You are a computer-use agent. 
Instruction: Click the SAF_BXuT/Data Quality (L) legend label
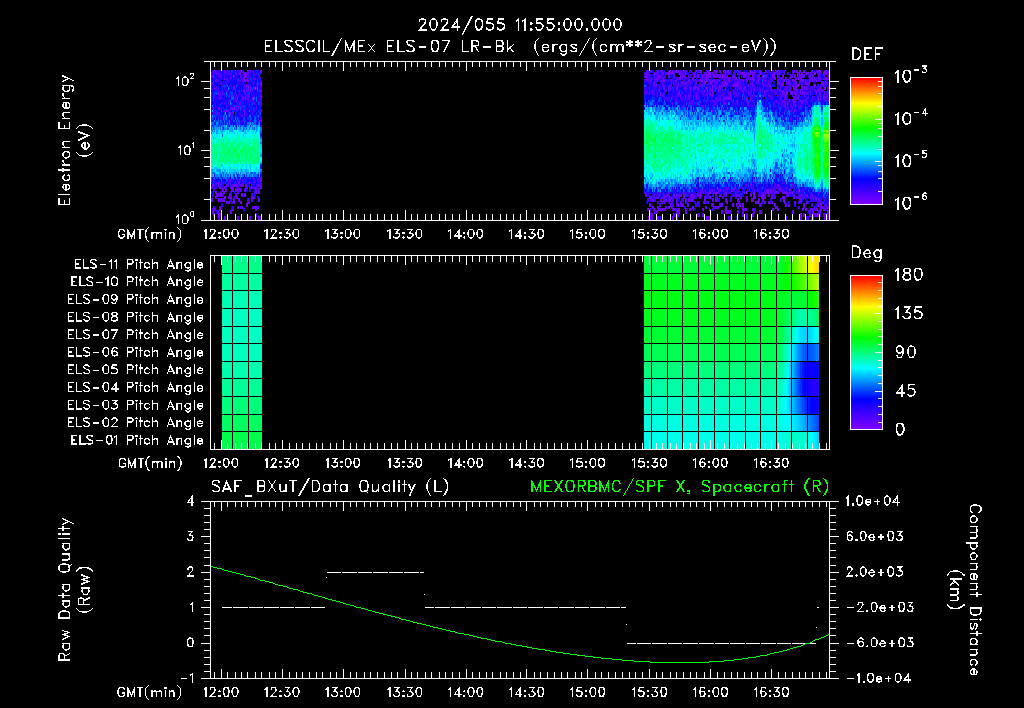[x=330, y=487]
